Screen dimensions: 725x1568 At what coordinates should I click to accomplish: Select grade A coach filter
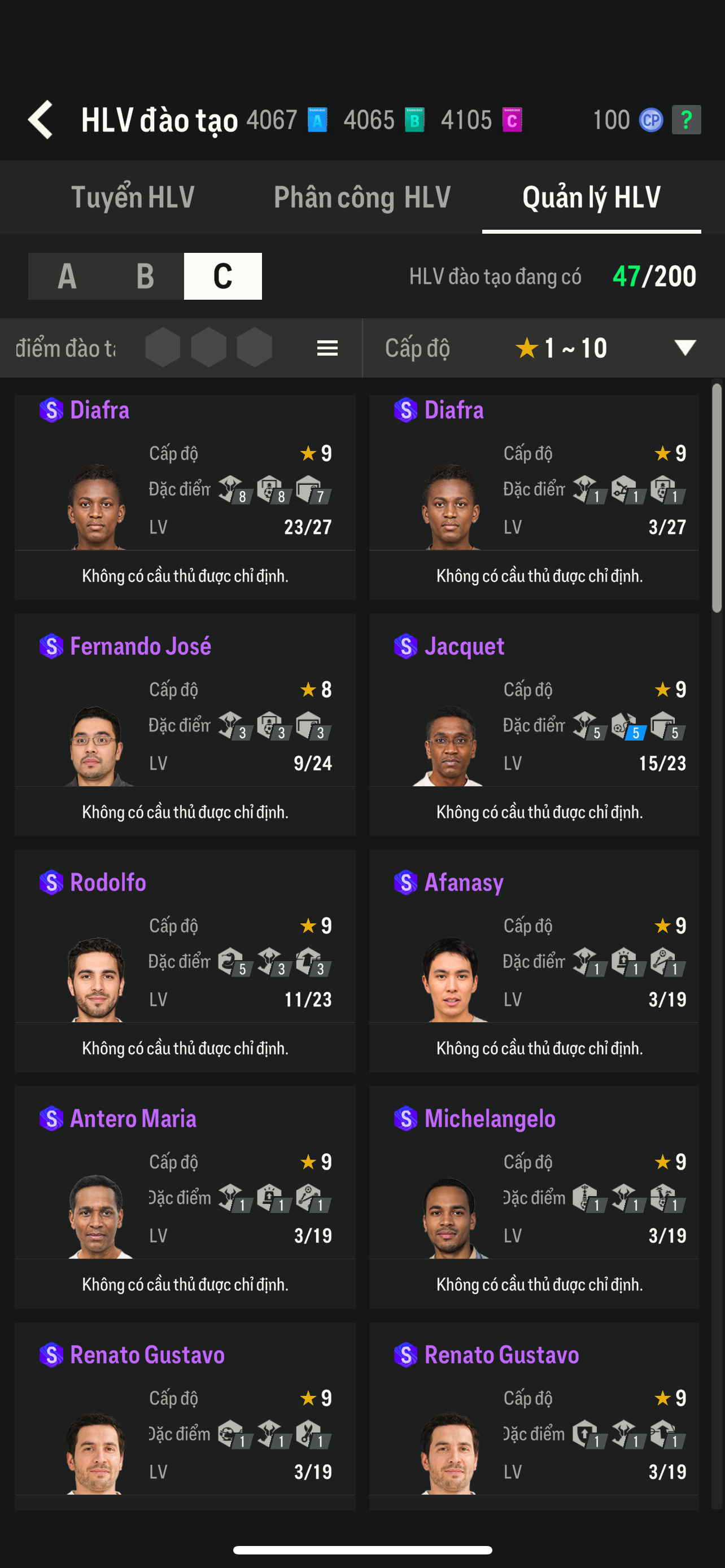tap(67, 277)
